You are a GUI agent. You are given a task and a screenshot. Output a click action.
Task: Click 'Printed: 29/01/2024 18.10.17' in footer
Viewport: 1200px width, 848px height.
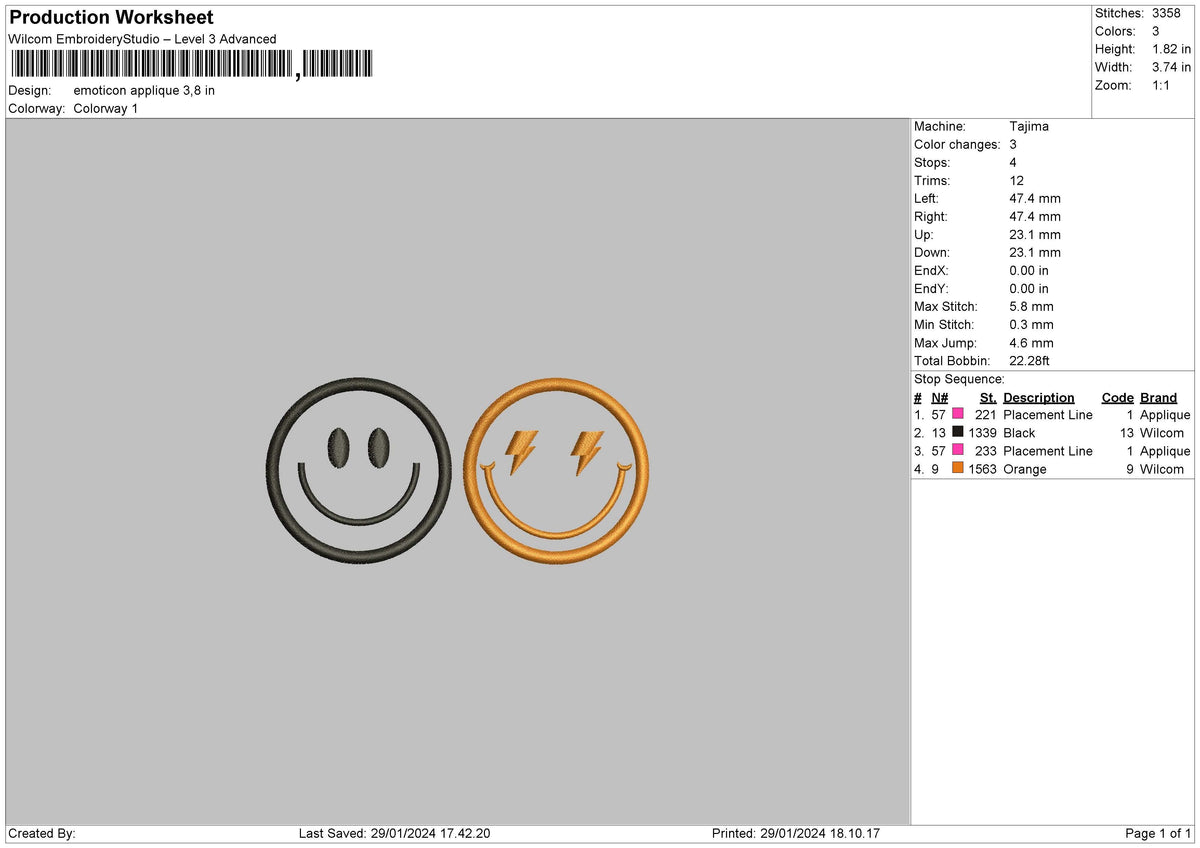pos(796,833)
